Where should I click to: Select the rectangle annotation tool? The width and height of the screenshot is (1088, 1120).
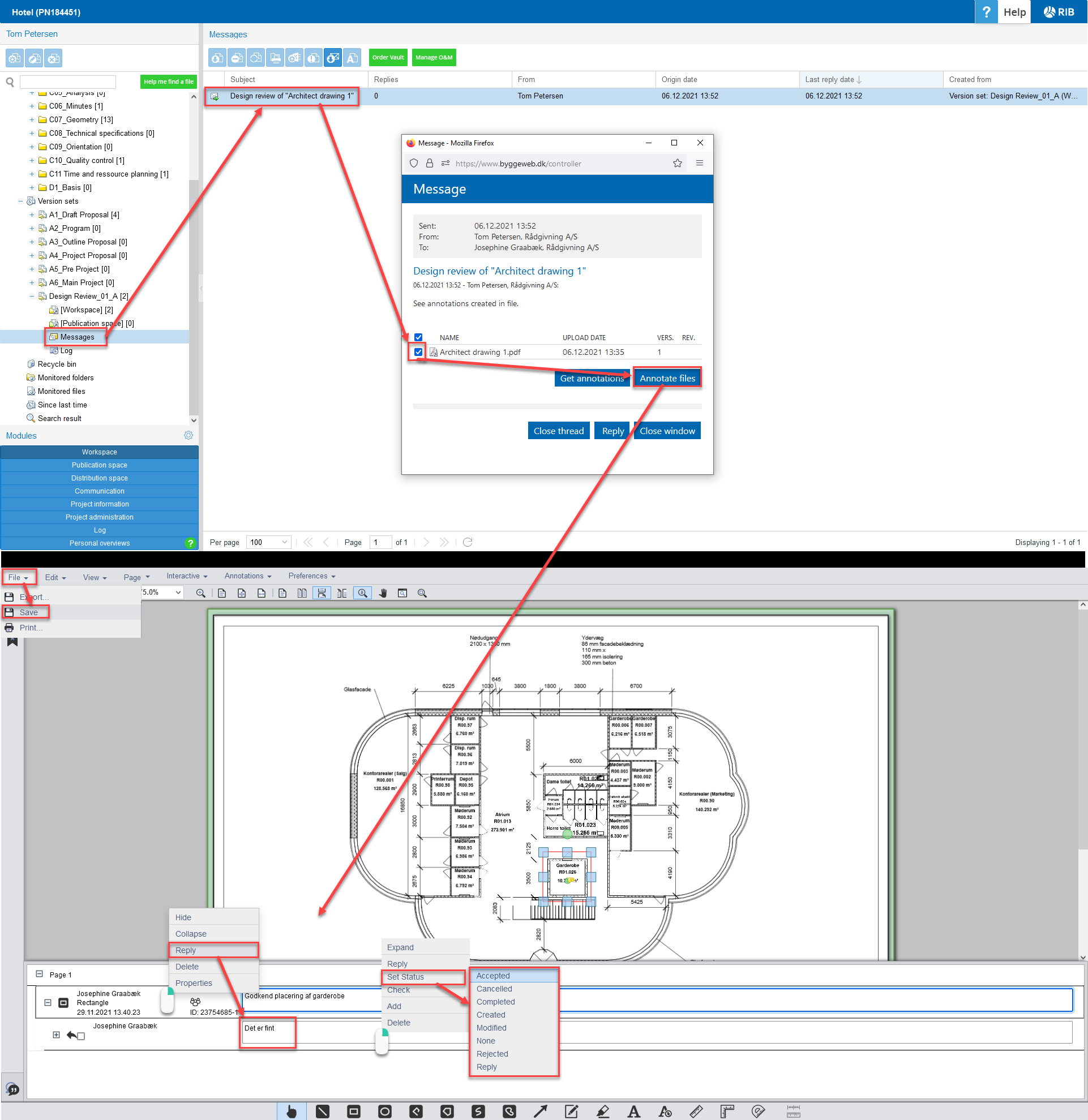pos(354,1111)
